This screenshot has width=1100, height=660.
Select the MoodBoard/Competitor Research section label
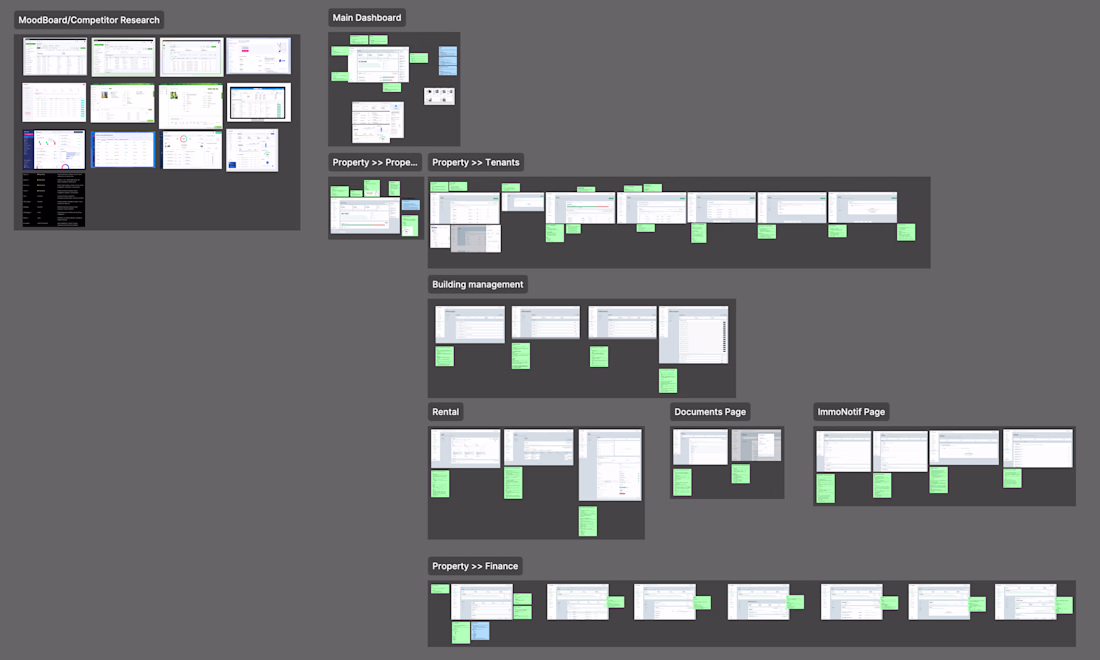89,20
